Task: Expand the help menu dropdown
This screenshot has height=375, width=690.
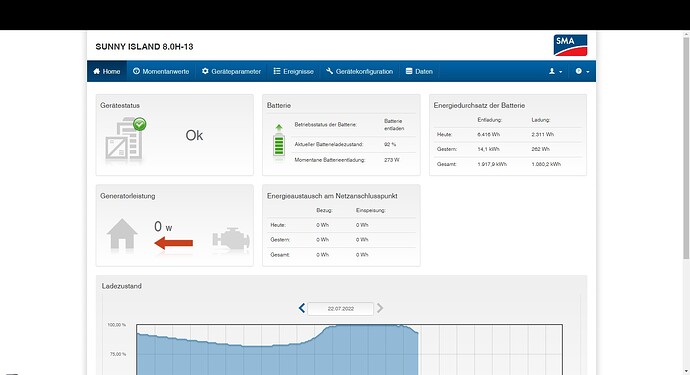Action: point(582,71)
